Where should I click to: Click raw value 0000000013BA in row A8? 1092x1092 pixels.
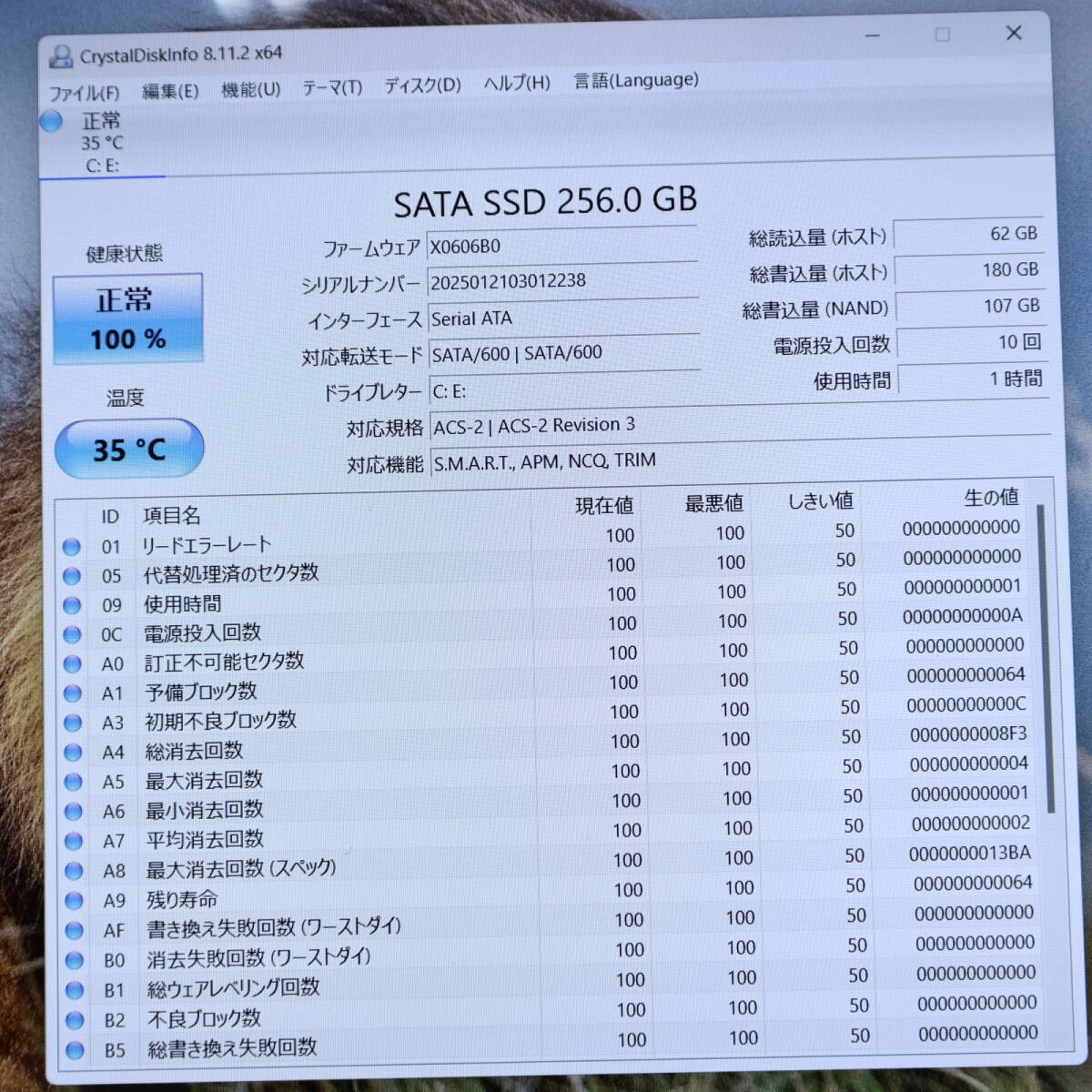[970, 853]
